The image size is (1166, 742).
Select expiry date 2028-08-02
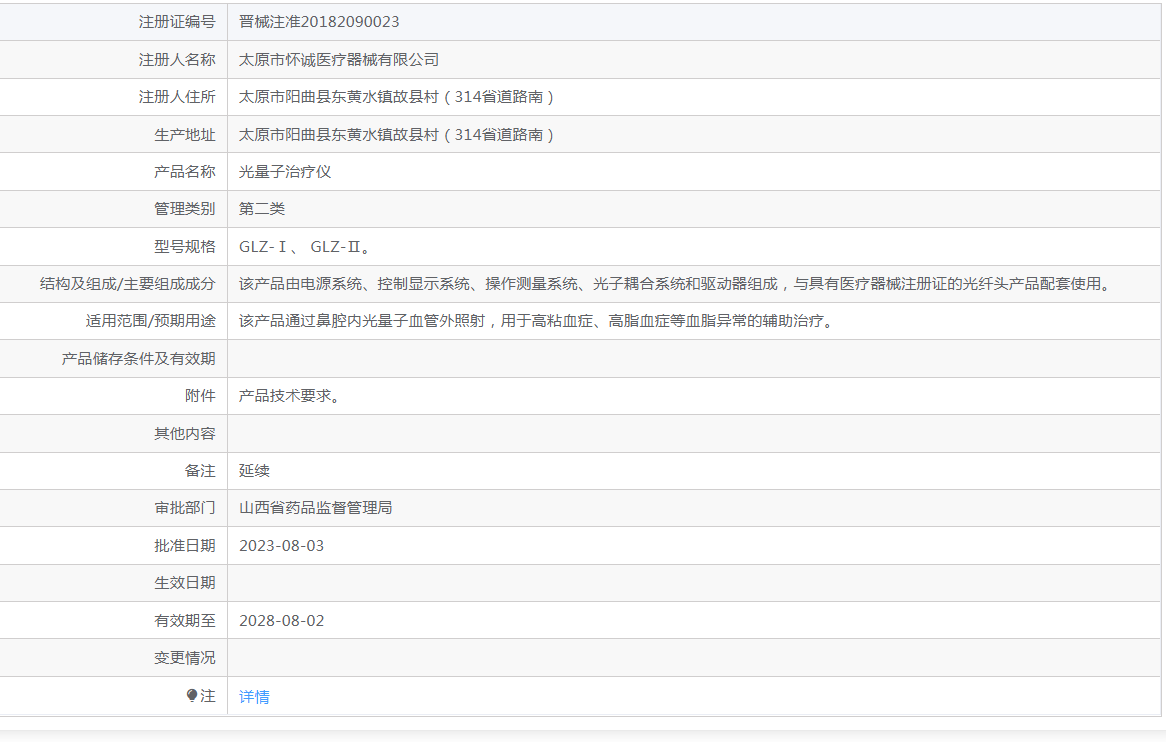pyautogui.click(x=282, y=621)
